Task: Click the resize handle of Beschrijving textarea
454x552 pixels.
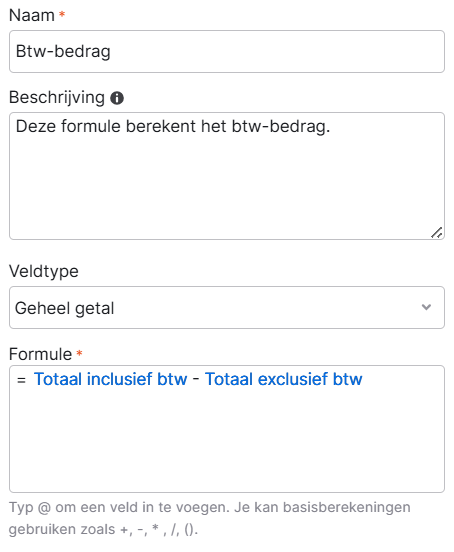Action: (436, 233)
